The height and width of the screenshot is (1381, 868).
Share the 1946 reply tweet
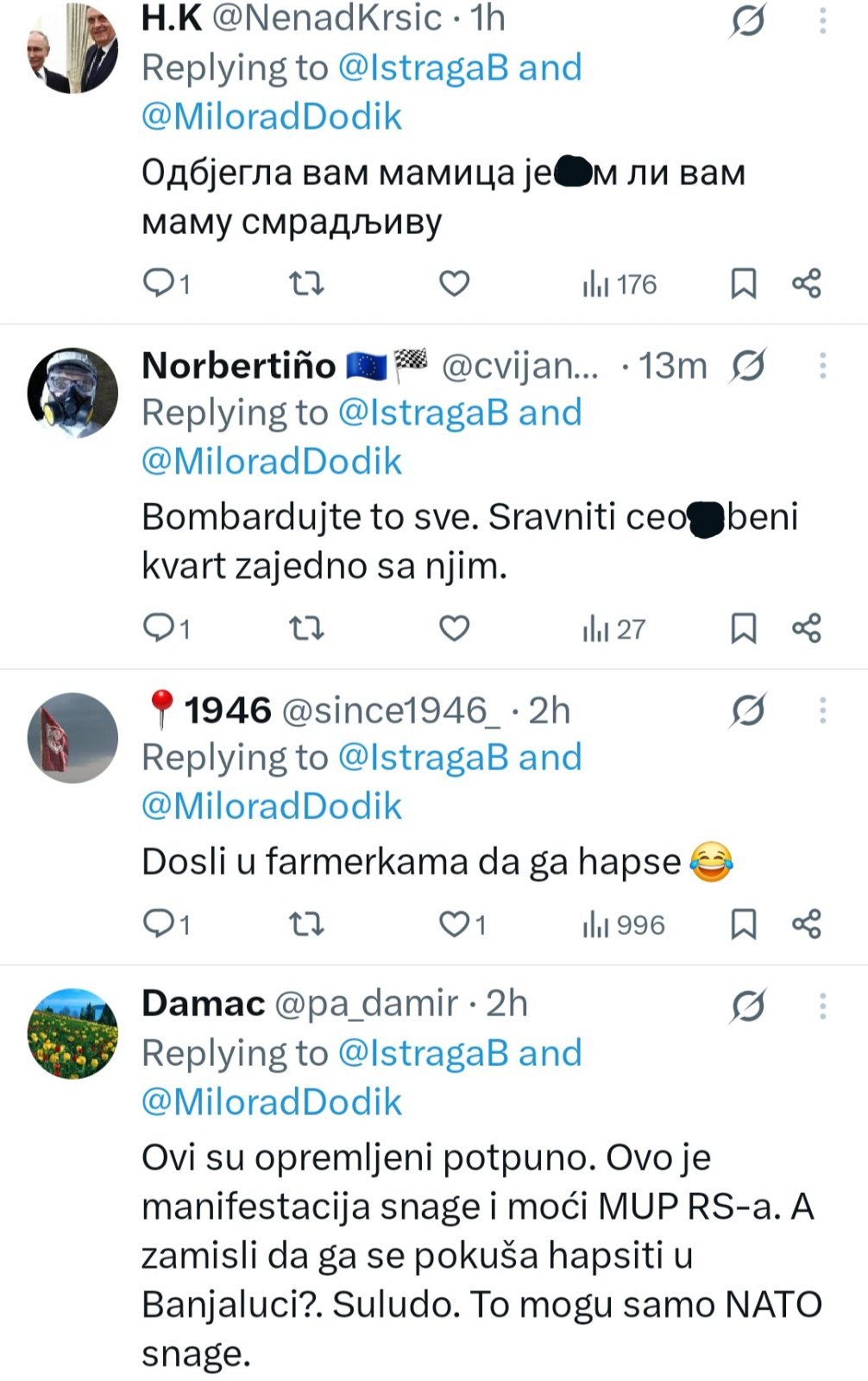coord(807,924)
